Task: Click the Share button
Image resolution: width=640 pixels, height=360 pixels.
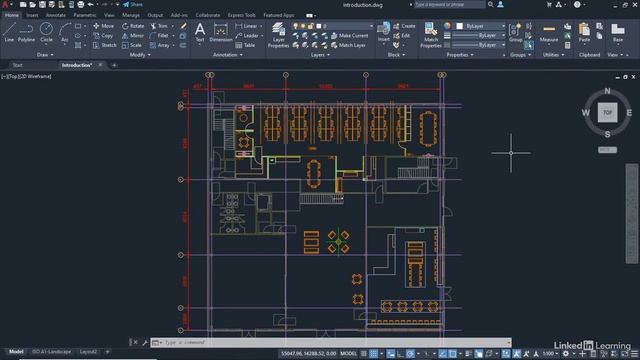Action: pos(133,4)
